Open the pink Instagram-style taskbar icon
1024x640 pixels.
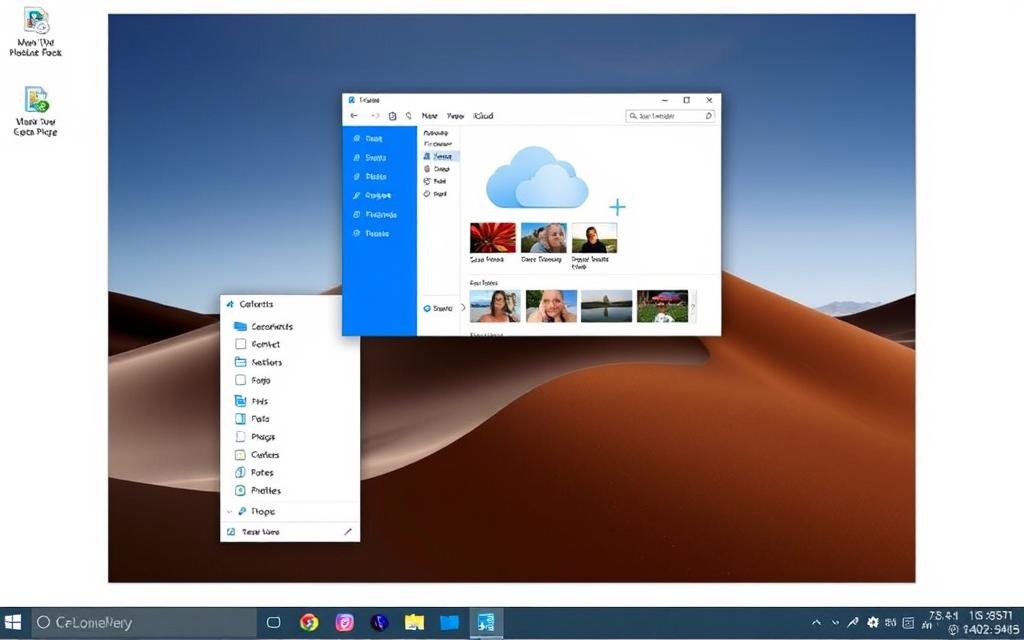(x=344, y=622)
